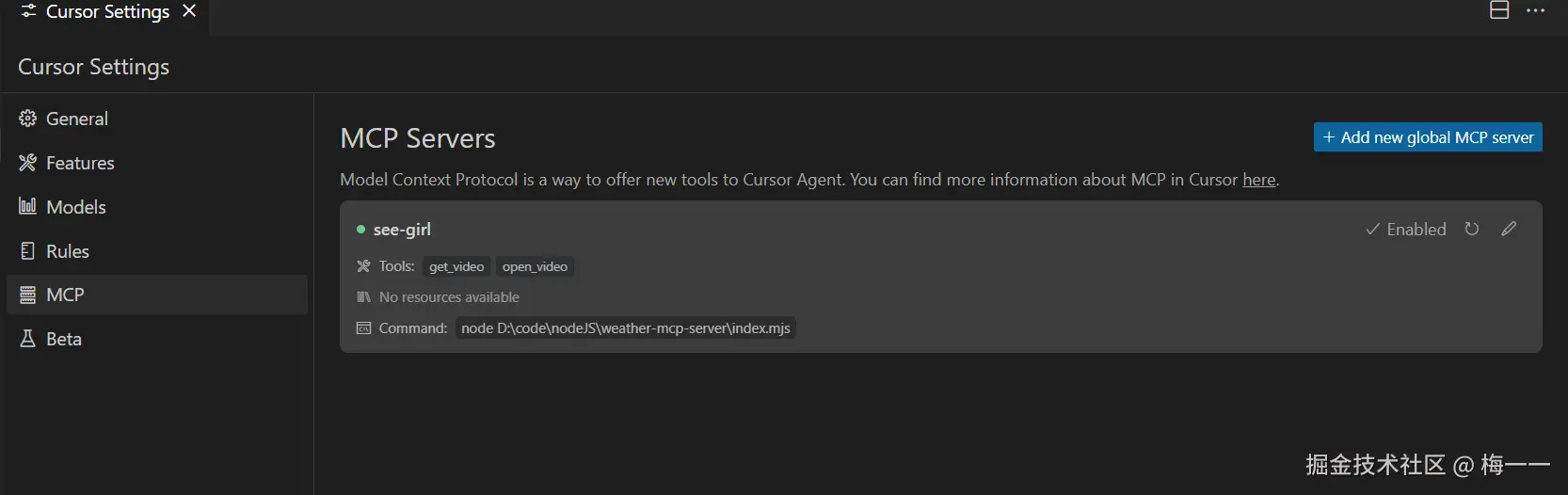Go to the Features settings section
Viewport: 1568px width, 495px height.
click(80, 163)
